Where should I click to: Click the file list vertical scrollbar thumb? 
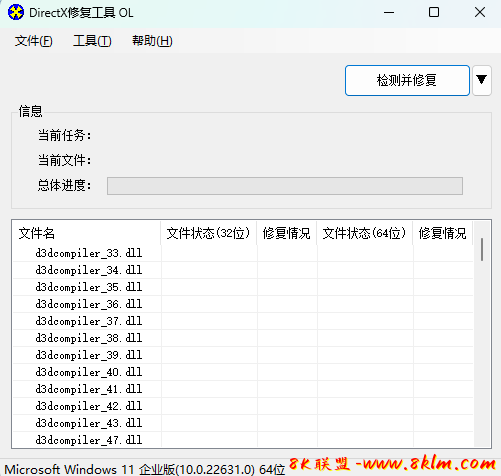pos(482,249)
